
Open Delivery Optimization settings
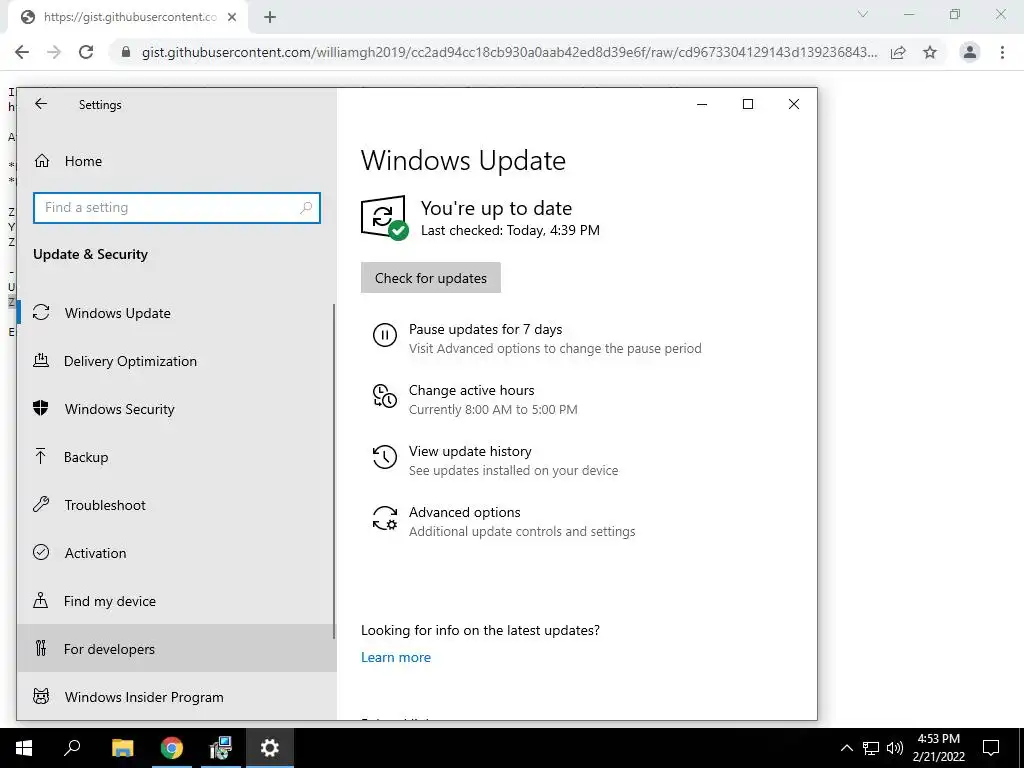point(176,361)
